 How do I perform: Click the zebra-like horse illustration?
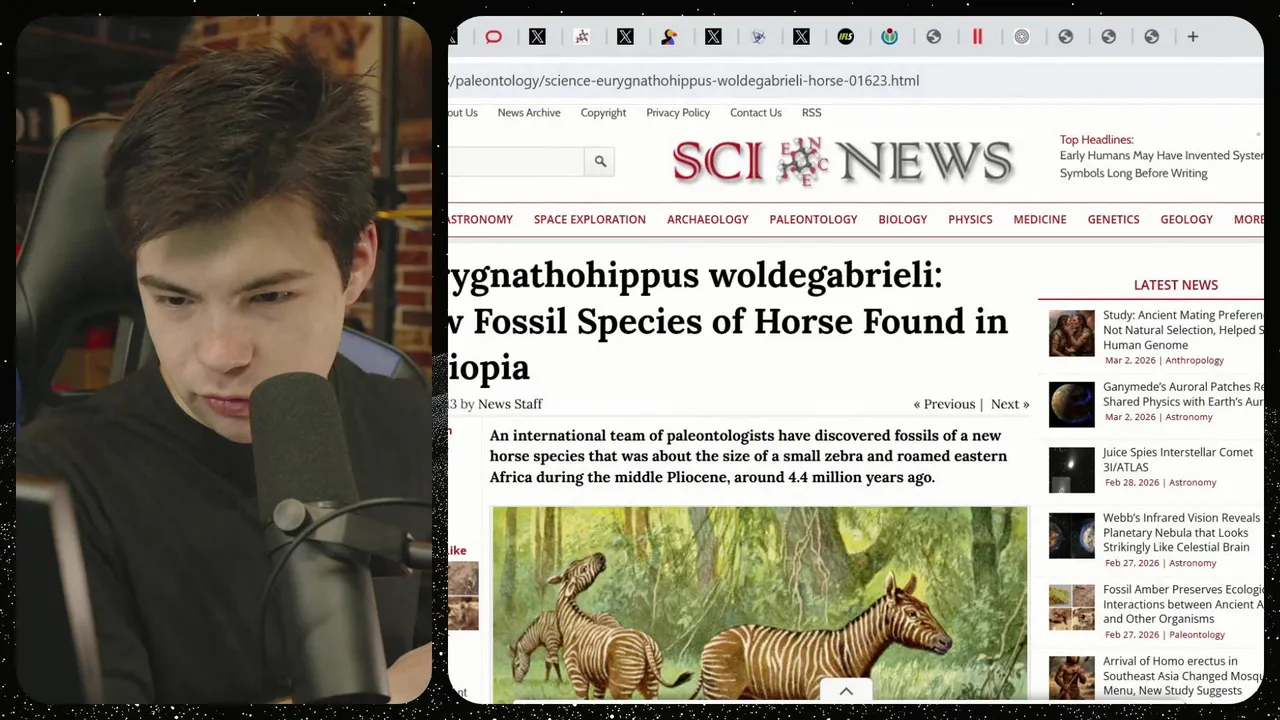759,603
